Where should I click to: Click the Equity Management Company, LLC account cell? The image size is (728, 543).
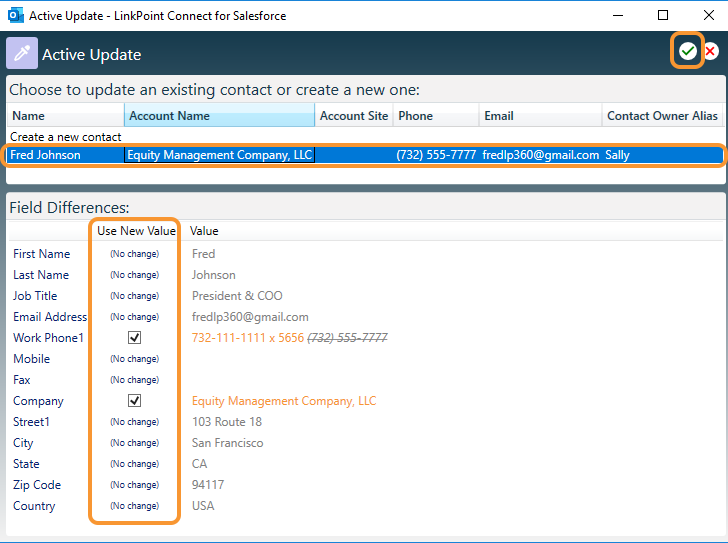[219, 155]
